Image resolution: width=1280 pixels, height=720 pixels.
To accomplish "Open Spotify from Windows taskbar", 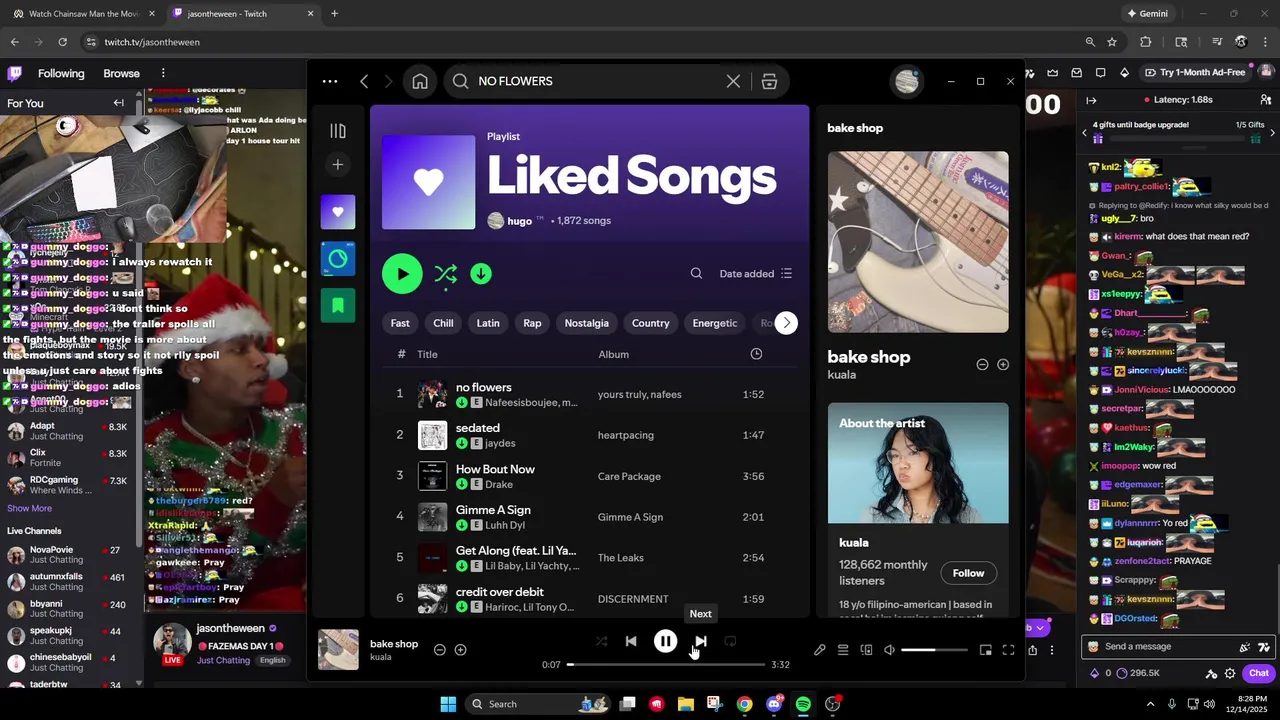I will 803,704.
